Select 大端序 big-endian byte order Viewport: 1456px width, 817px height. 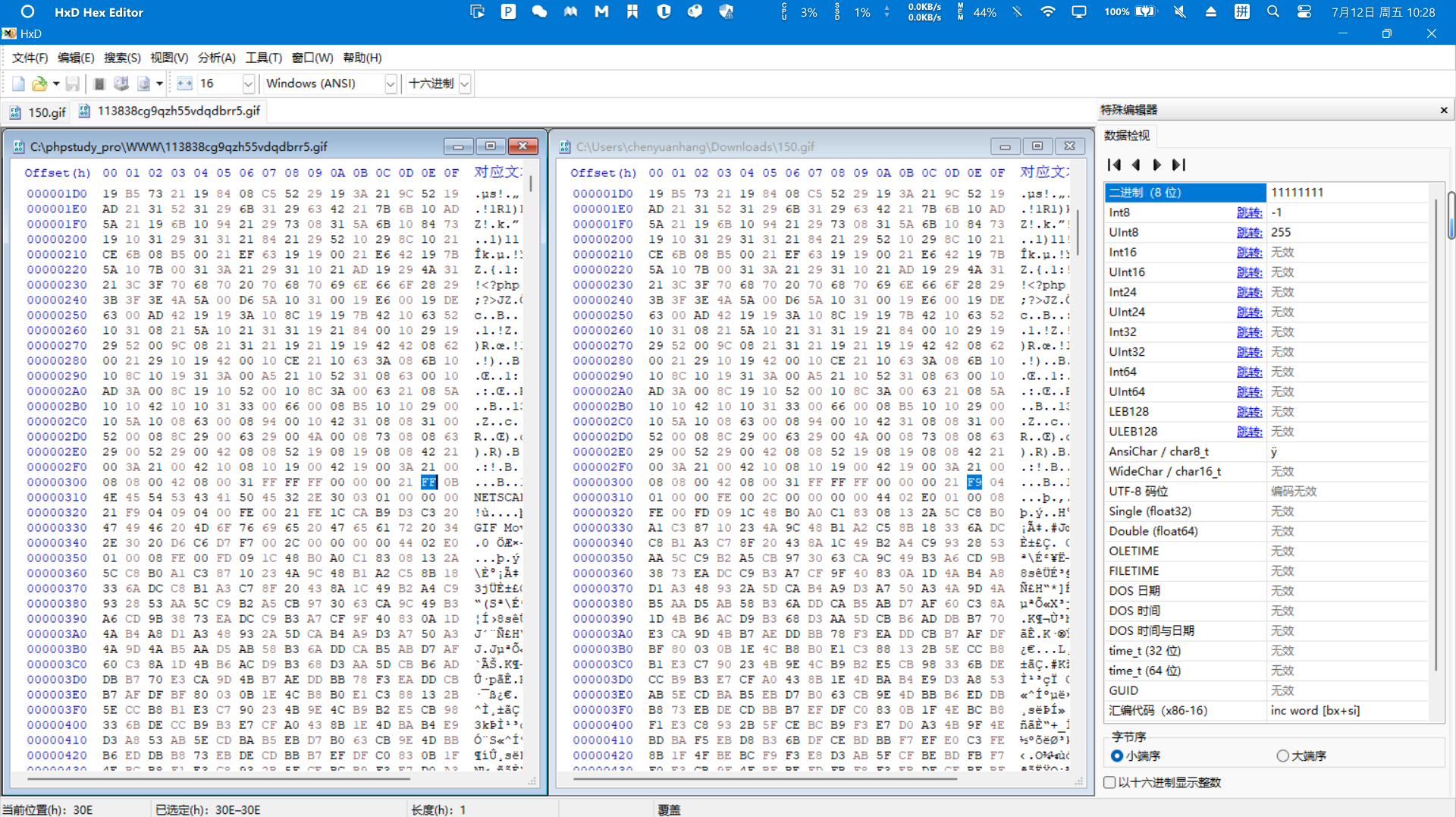(x=1301, y=756)
